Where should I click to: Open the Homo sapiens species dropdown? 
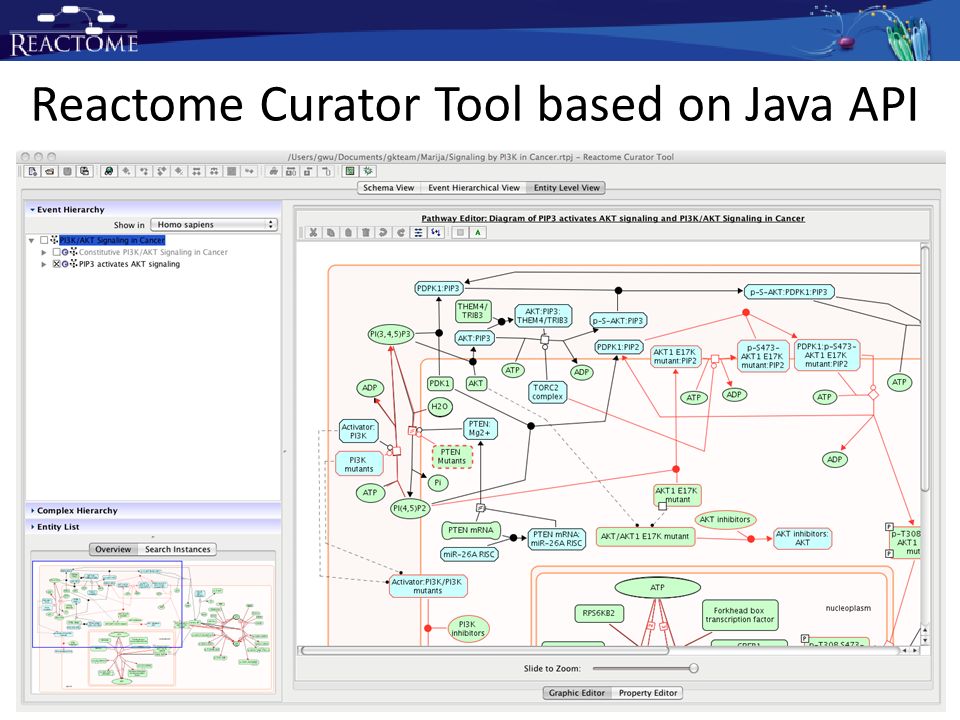(214, 225)
